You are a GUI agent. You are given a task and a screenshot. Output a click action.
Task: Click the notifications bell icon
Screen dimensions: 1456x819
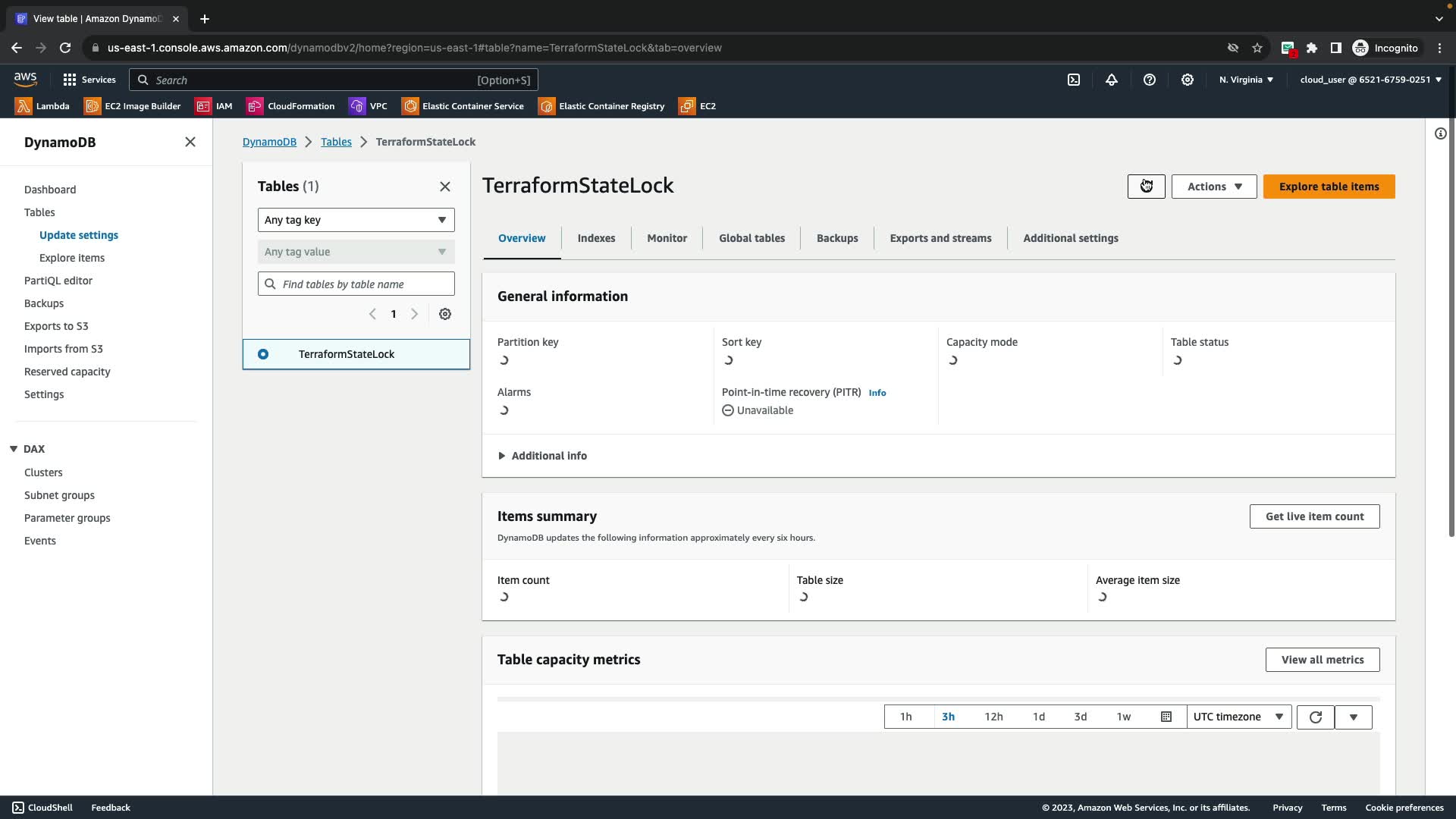(1112, 80)
